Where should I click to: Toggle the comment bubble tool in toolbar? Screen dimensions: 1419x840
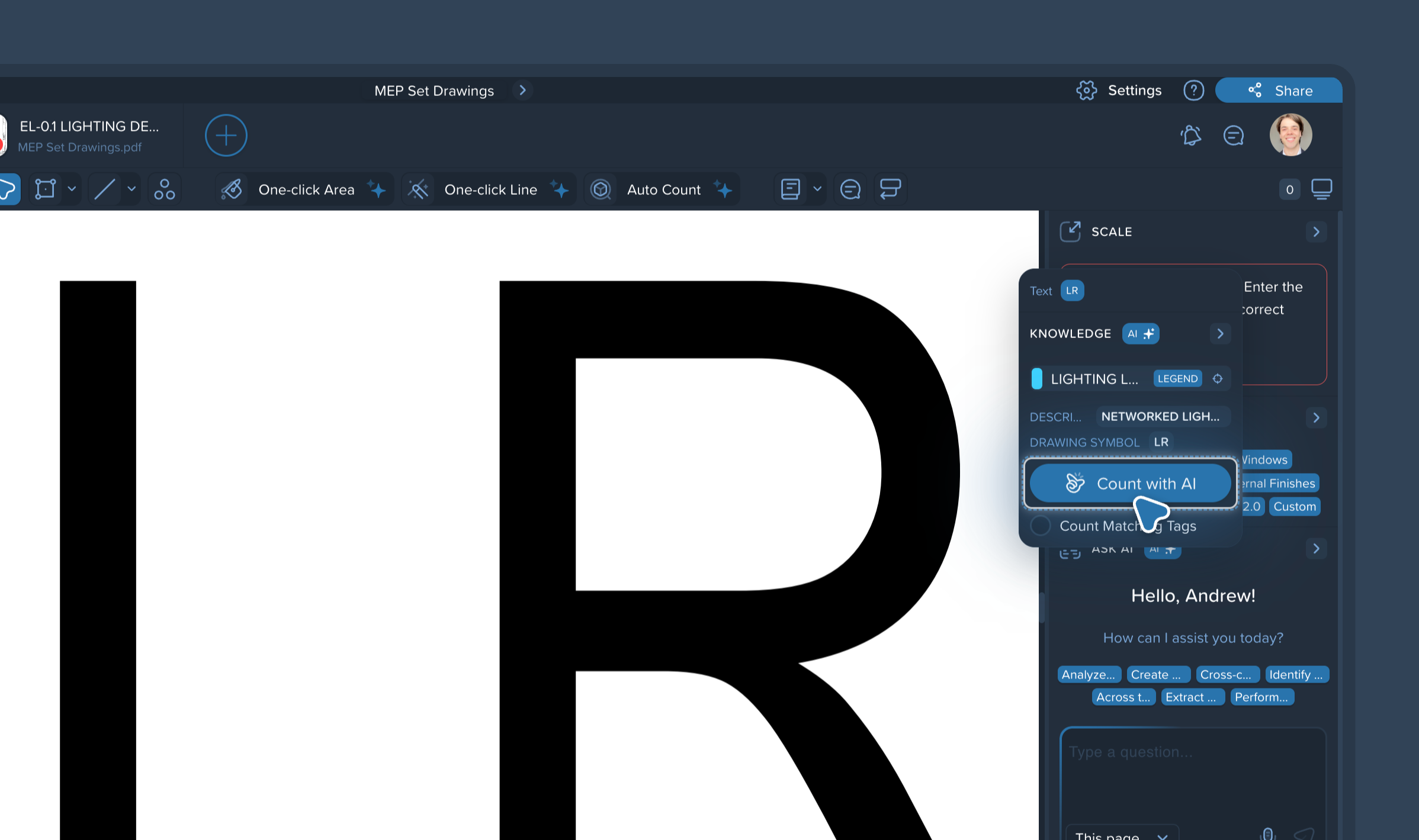(x=850, y=189)
